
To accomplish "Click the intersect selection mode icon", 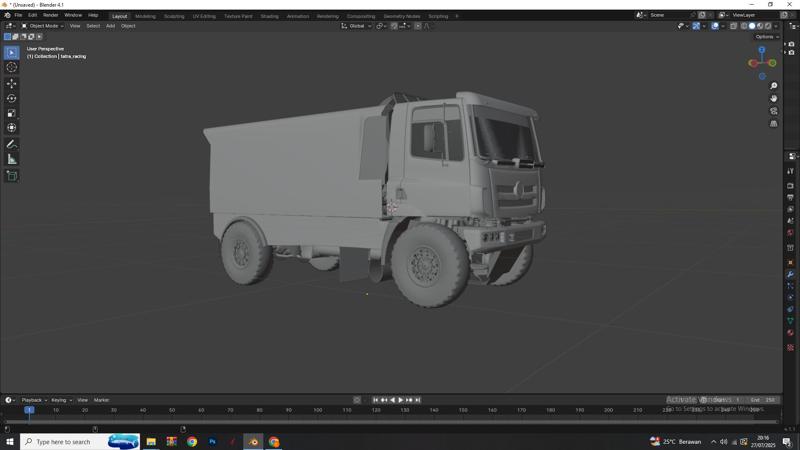I will click(x=39, y=37).
